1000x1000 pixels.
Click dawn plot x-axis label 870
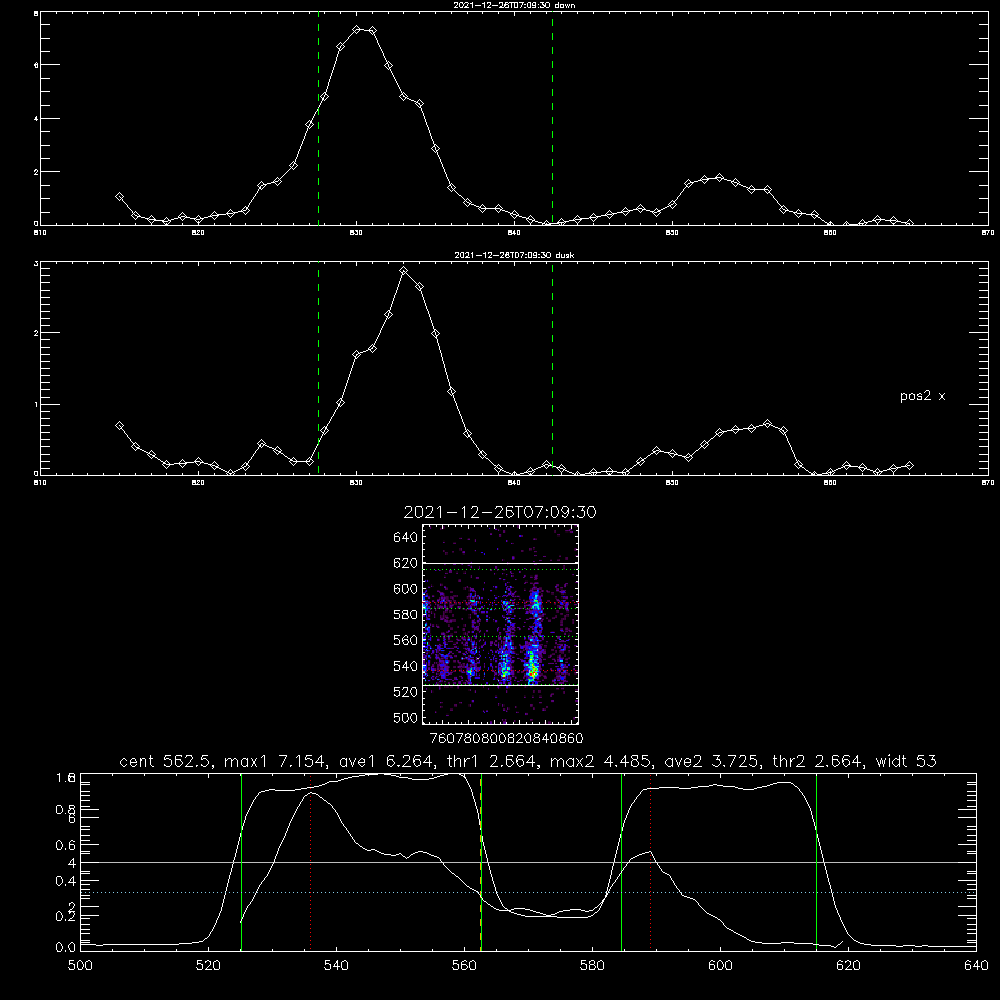tap(987, 233)
